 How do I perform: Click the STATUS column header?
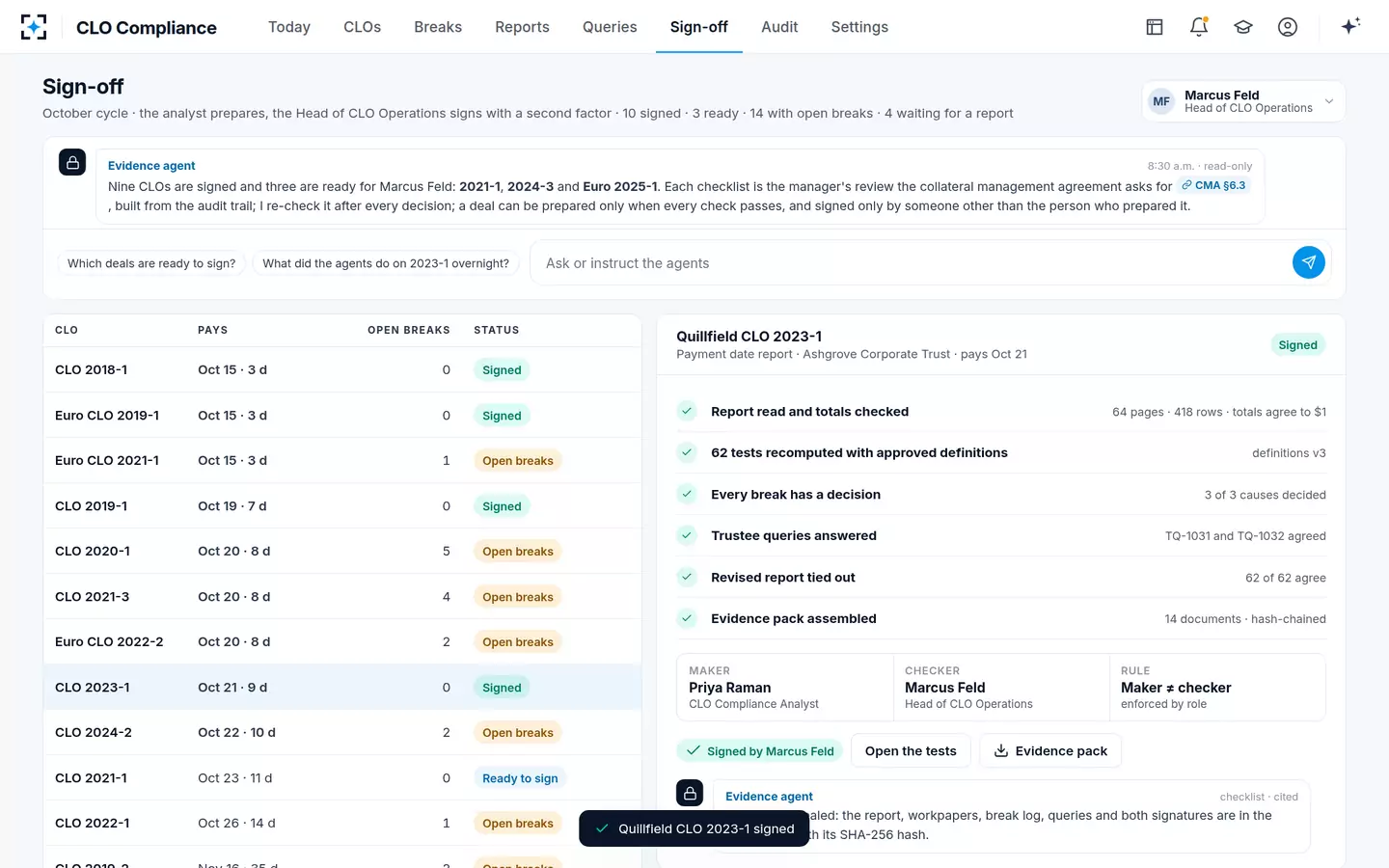497,330
